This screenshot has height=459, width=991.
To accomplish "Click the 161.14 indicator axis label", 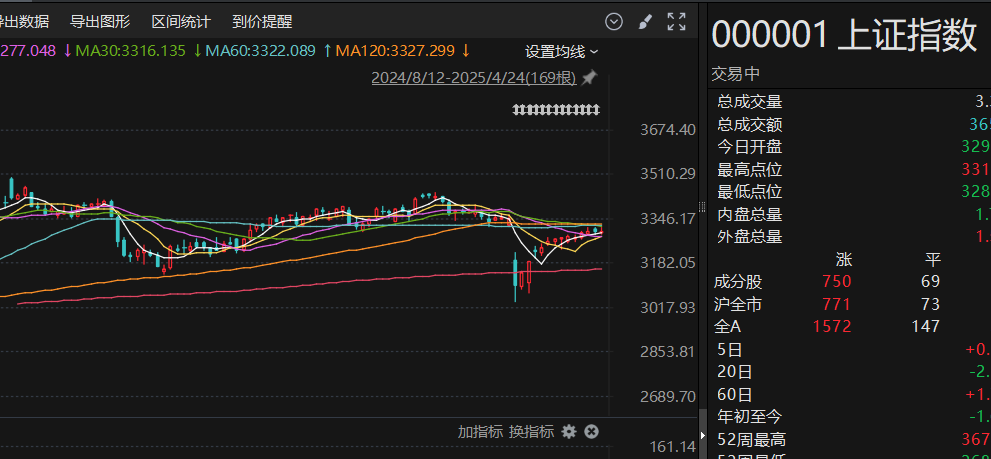I will click(x=672, y=448).
